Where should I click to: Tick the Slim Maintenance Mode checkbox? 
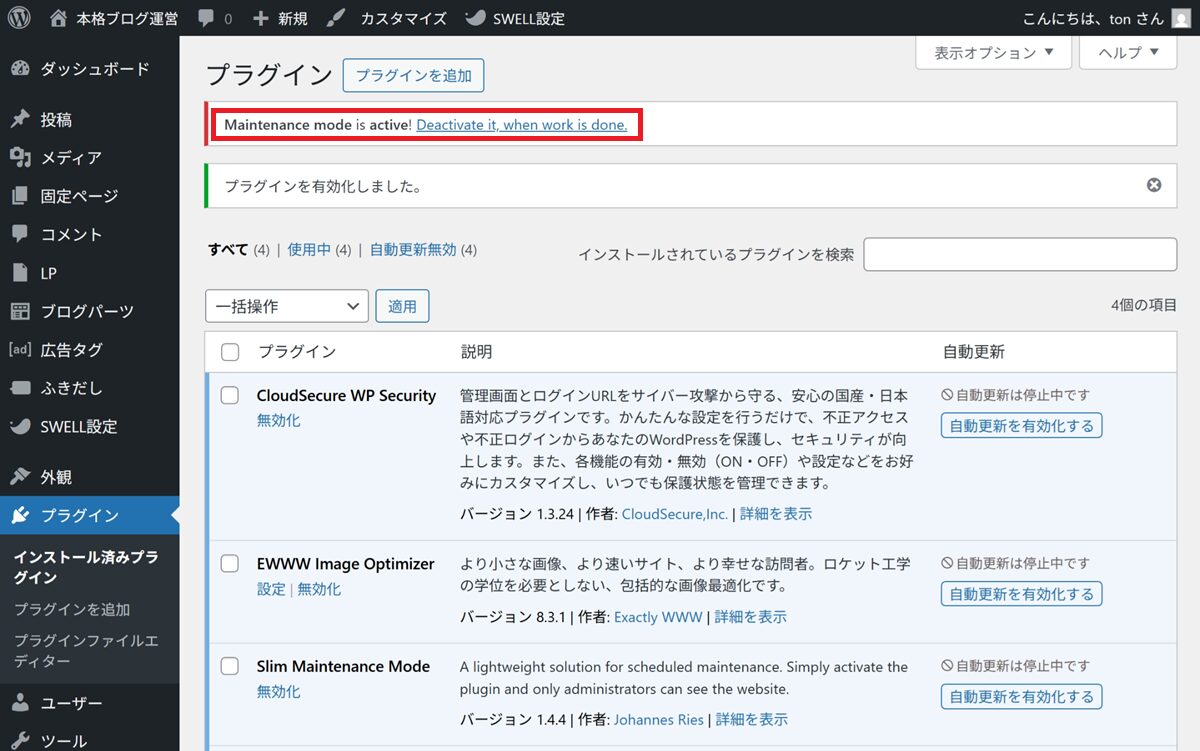(x=230, y=666)
